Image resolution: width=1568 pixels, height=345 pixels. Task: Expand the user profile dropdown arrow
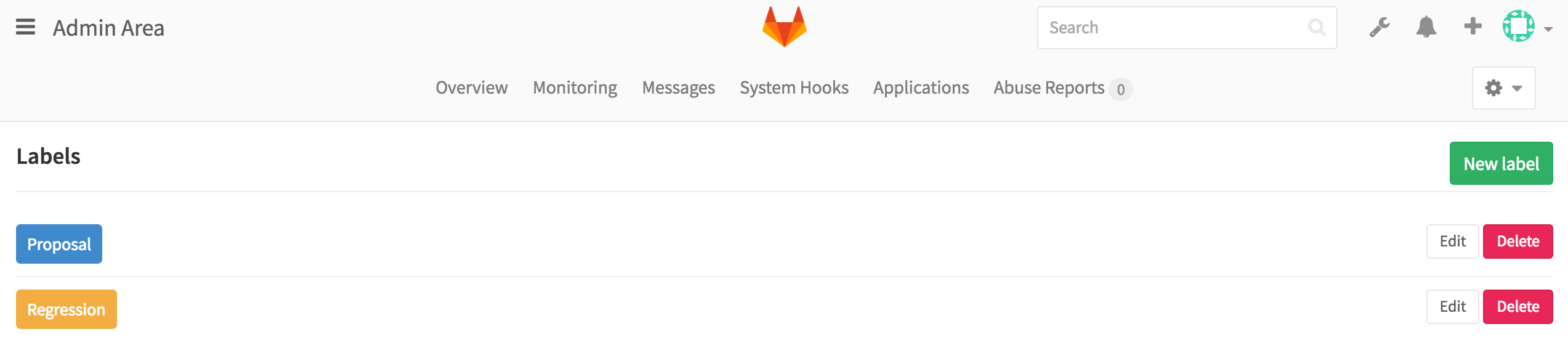[x=1548, y=29]
